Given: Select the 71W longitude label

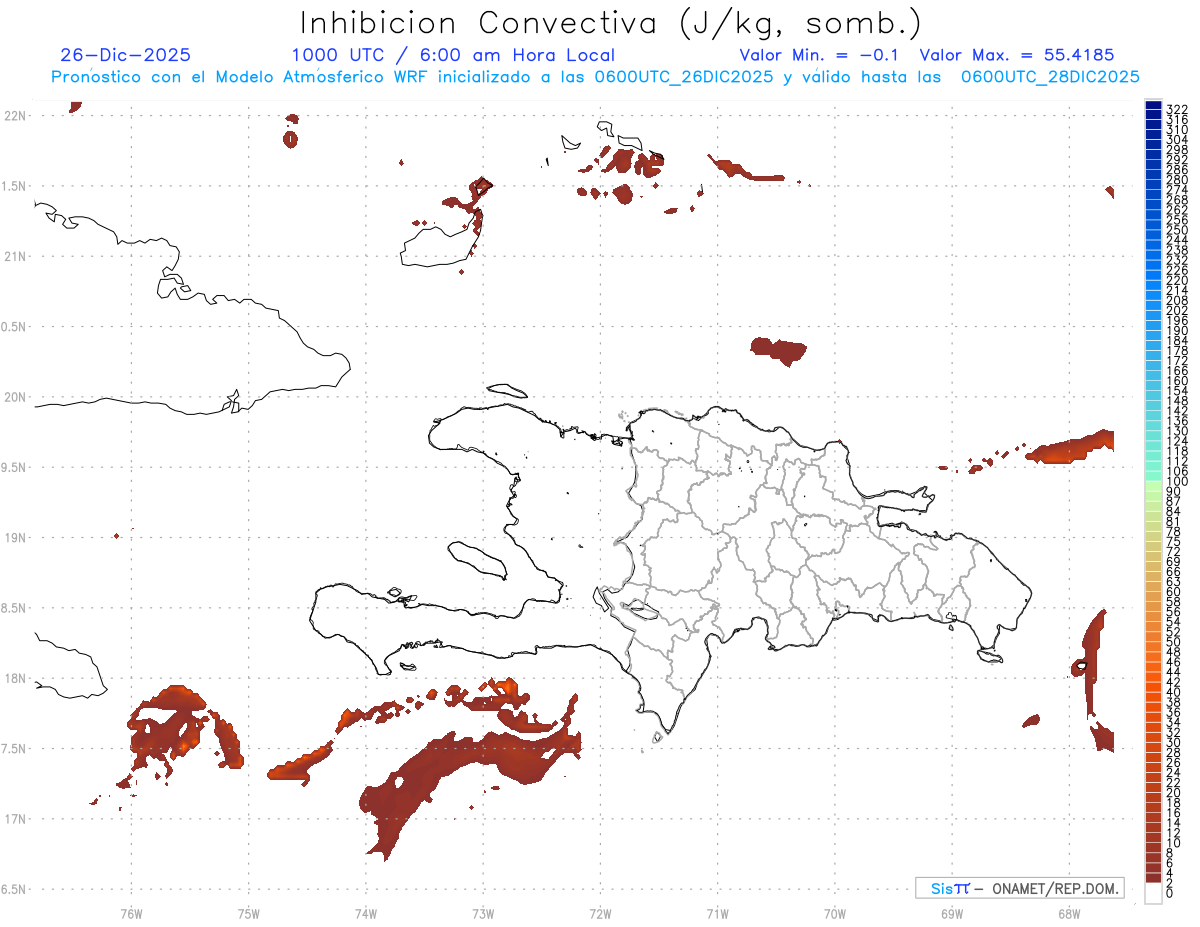Looking at the screenshot, I should [717, 913].
